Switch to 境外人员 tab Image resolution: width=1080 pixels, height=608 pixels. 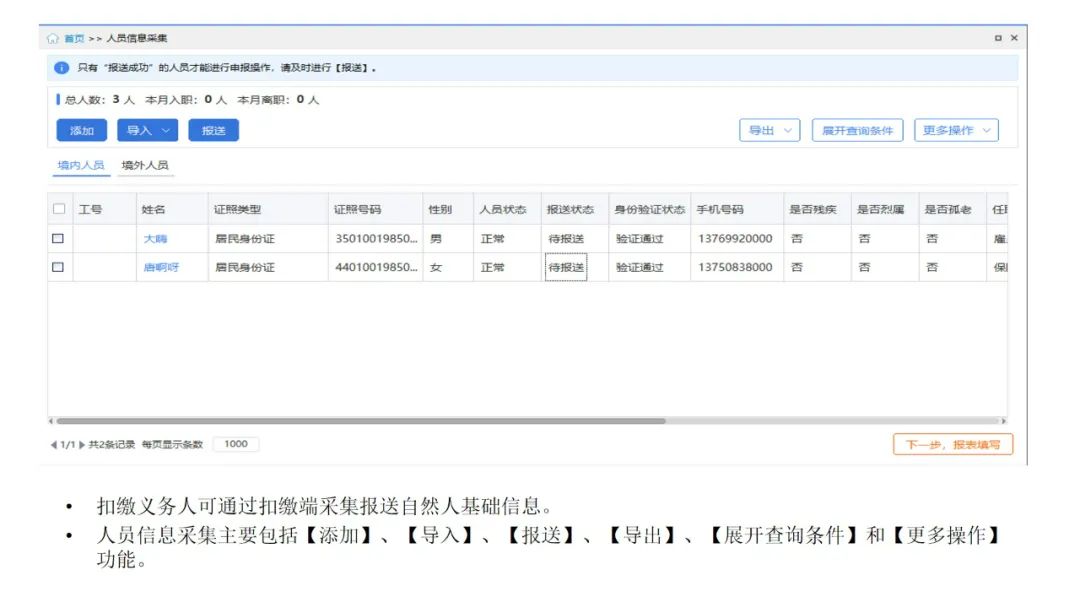145,165
